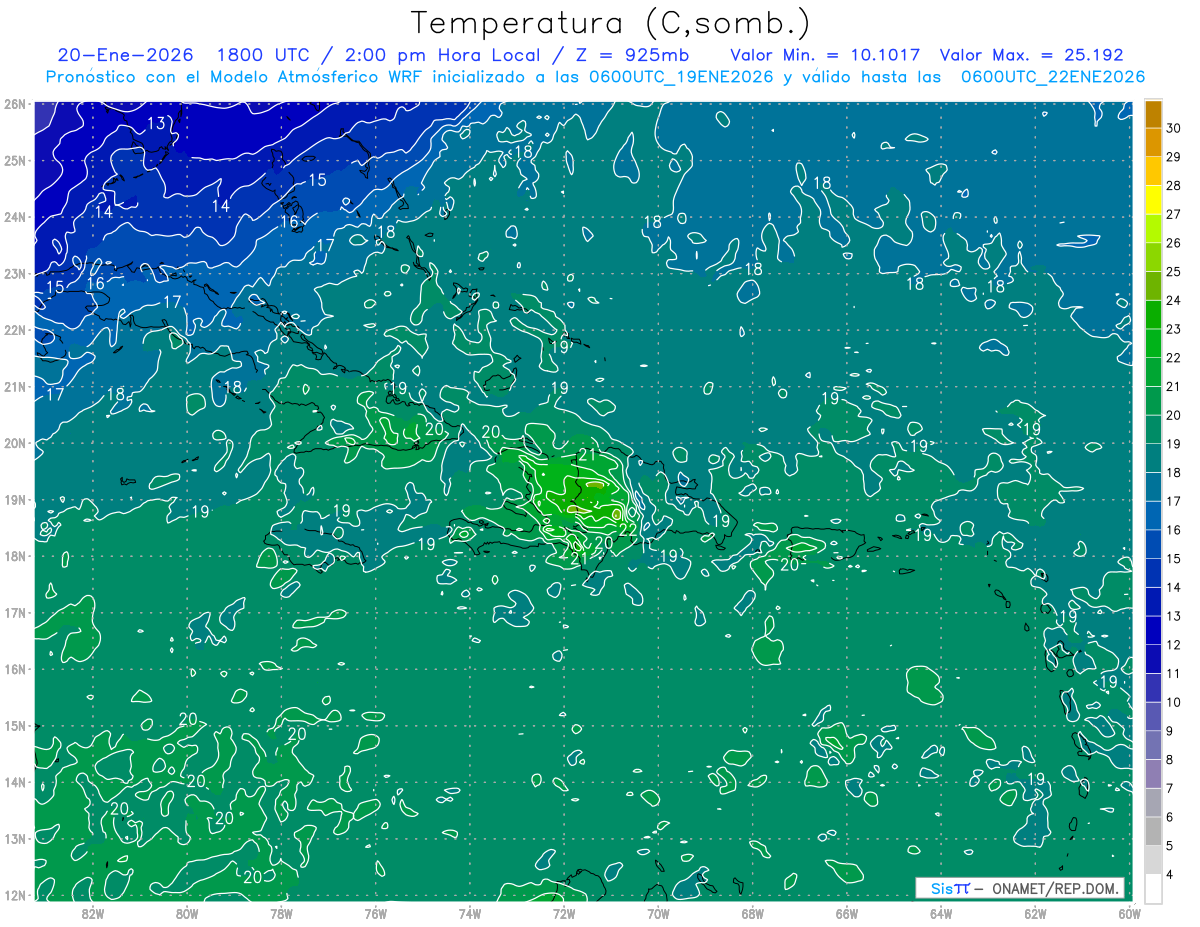Viewport: 1200px width, 927px height.
Task: Click the 19N latitude axis label
Action: click(14, 500)
